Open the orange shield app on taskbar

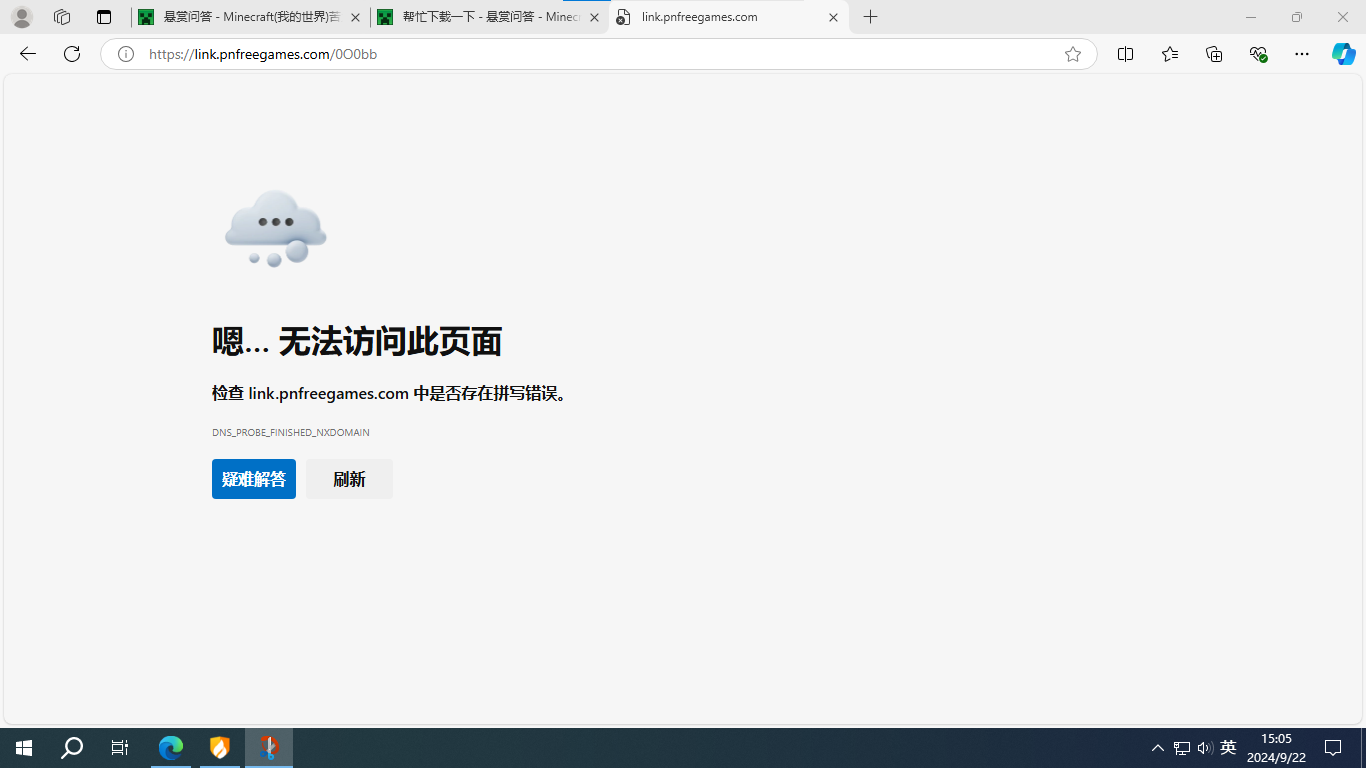pos(220,748)
